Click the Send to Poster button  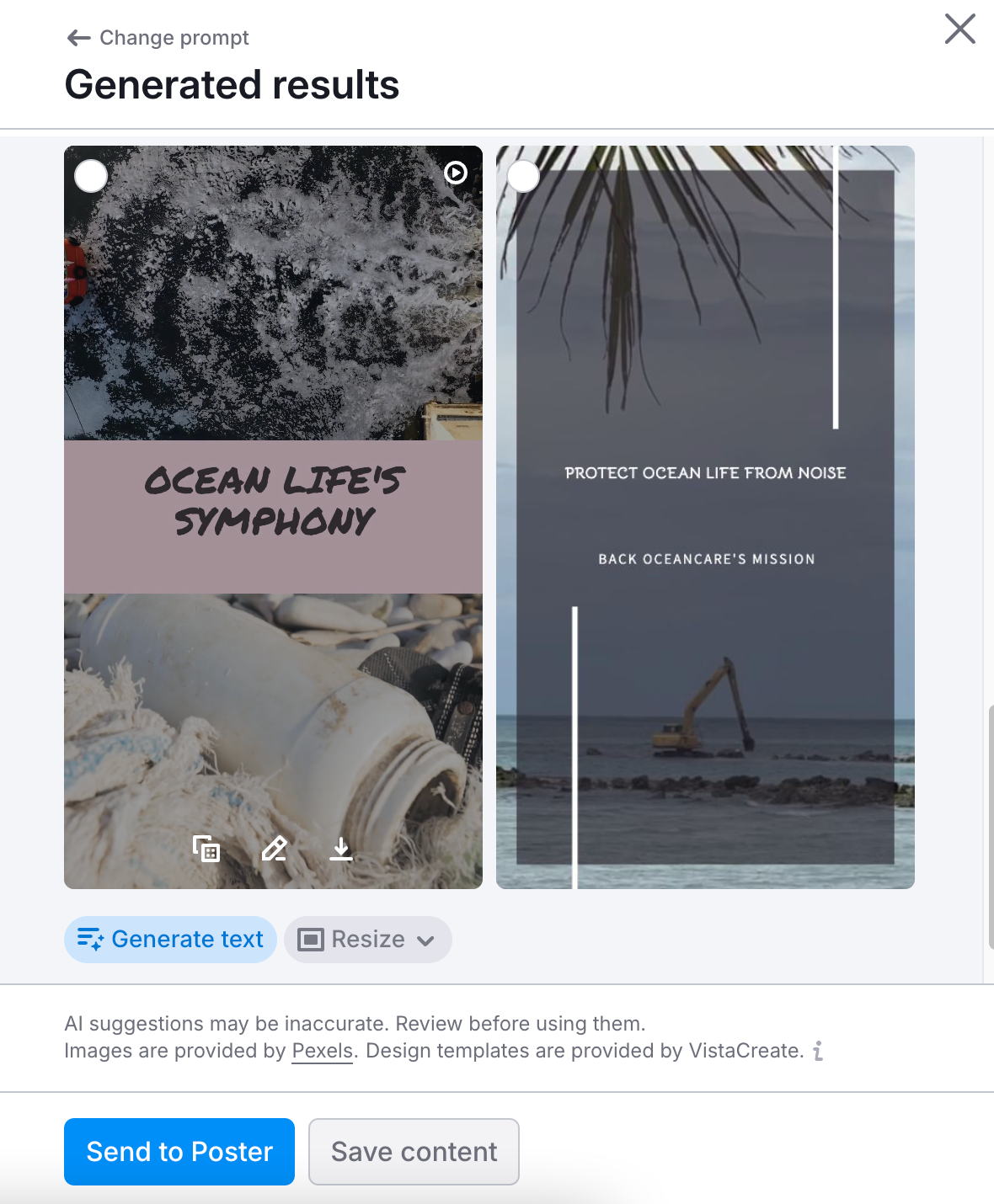(179, 1152)
